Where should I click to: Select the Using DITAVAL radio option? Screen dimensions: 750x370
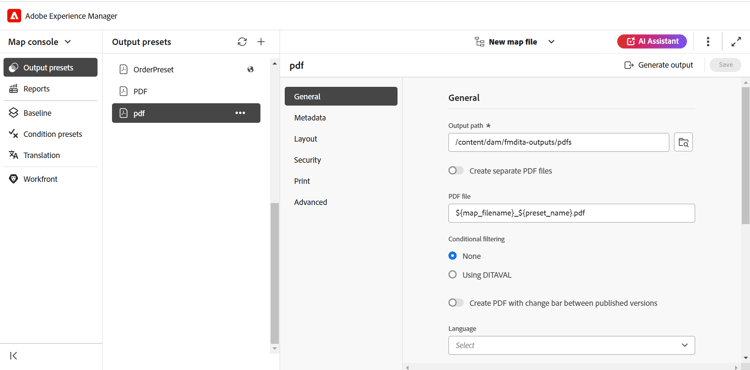click(452, 275)
